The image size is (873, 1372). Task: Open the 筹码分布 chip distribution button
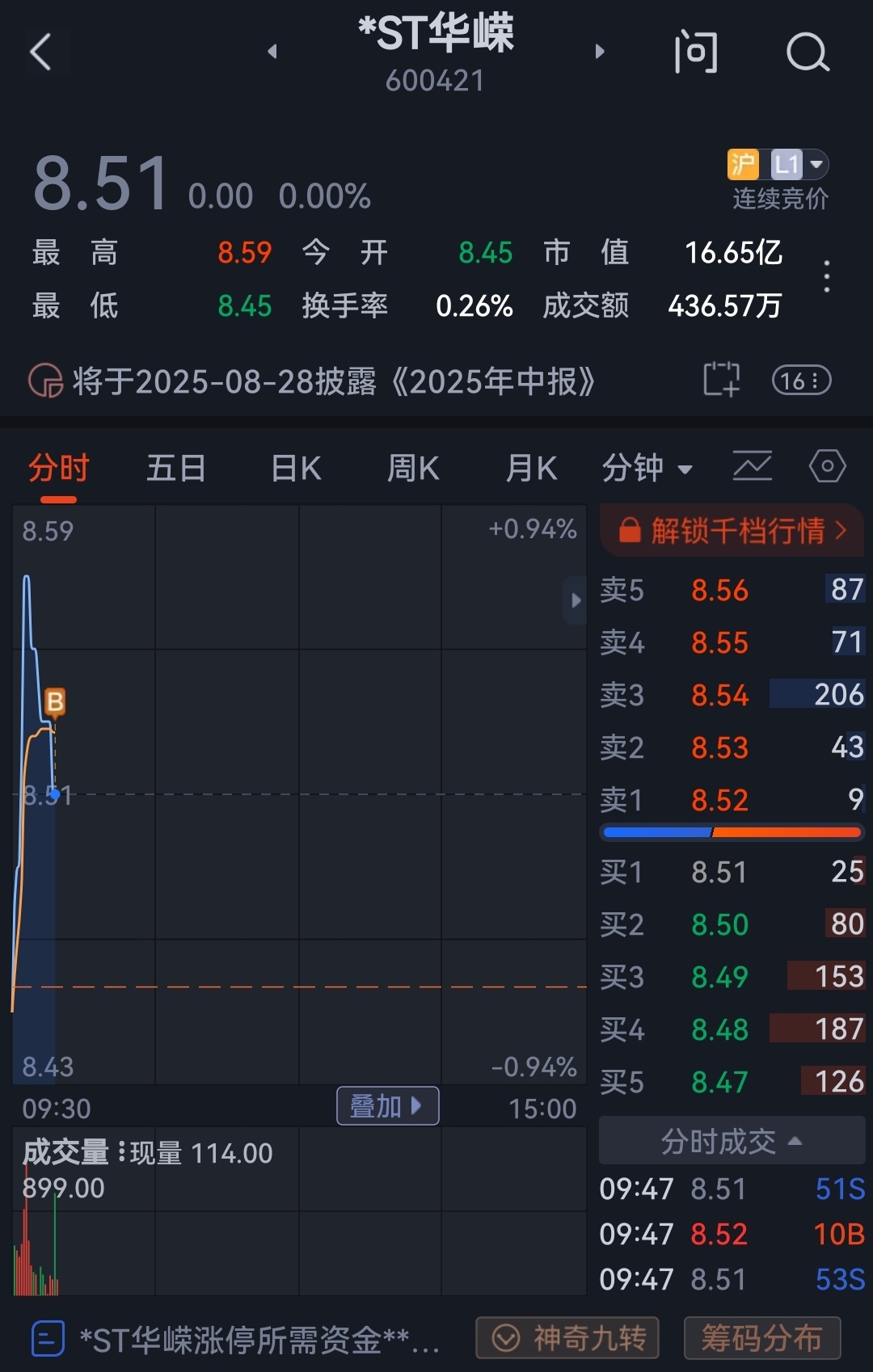(762, 1338)
